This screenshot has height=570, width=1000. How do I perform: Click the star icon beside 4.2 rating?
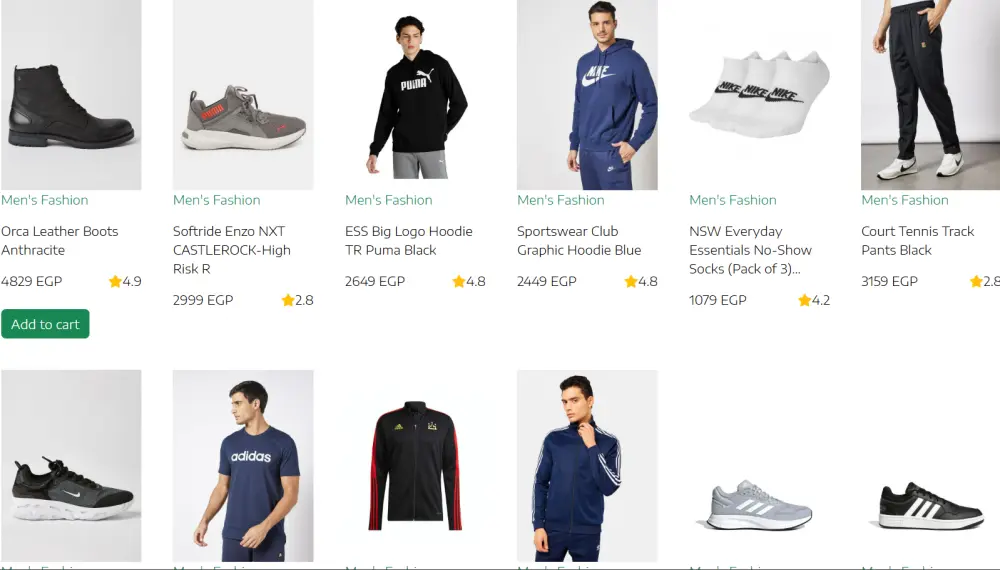804,301
